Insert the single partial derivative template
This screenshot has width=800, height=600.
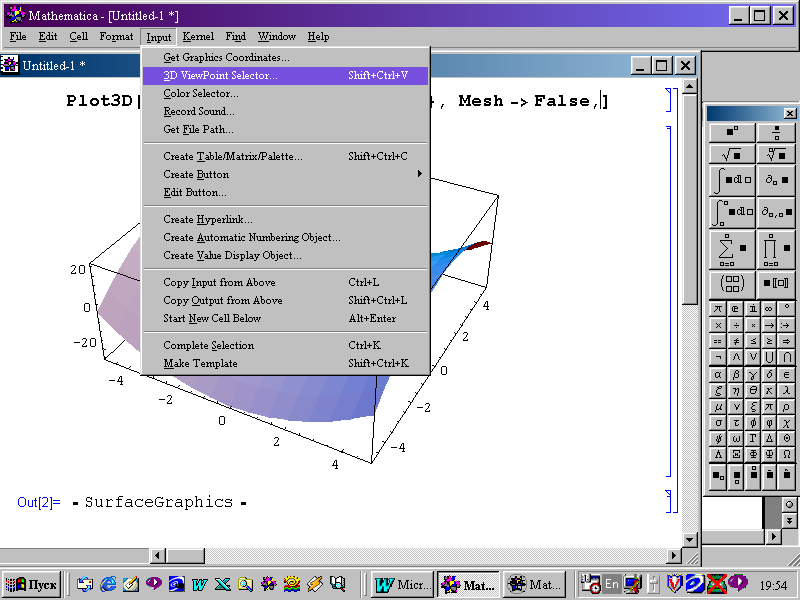[x=776, y=180]
